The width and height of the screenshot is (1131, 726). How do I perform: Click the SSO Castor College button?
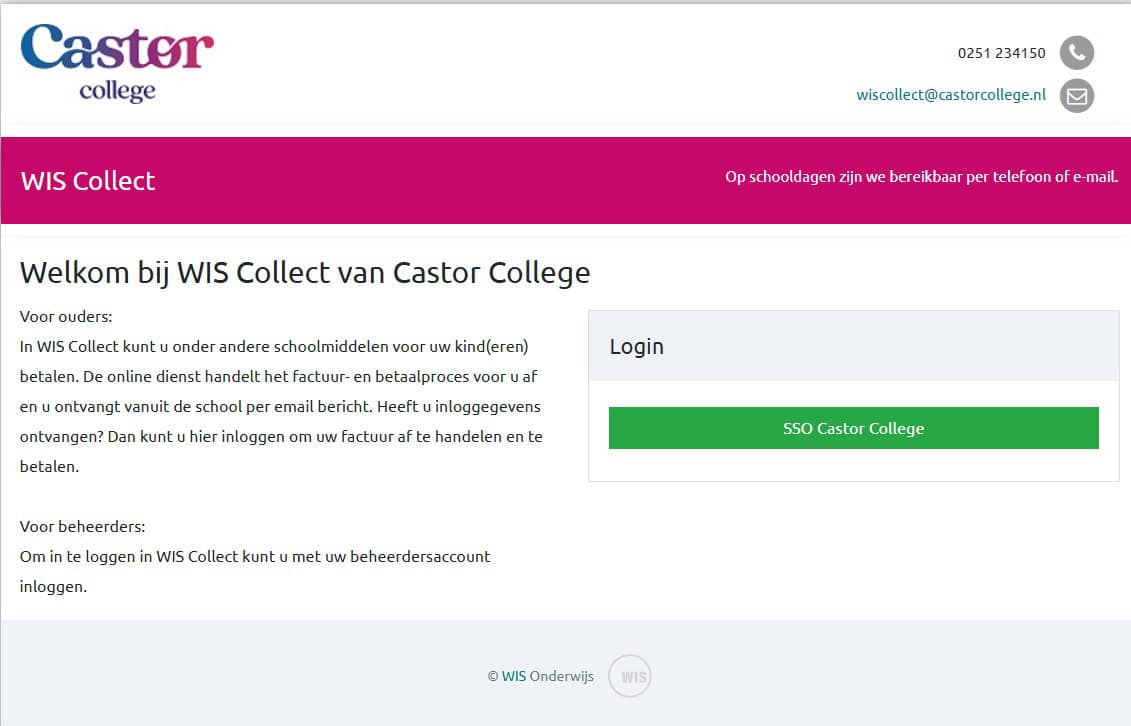click(x=853, y=428)
